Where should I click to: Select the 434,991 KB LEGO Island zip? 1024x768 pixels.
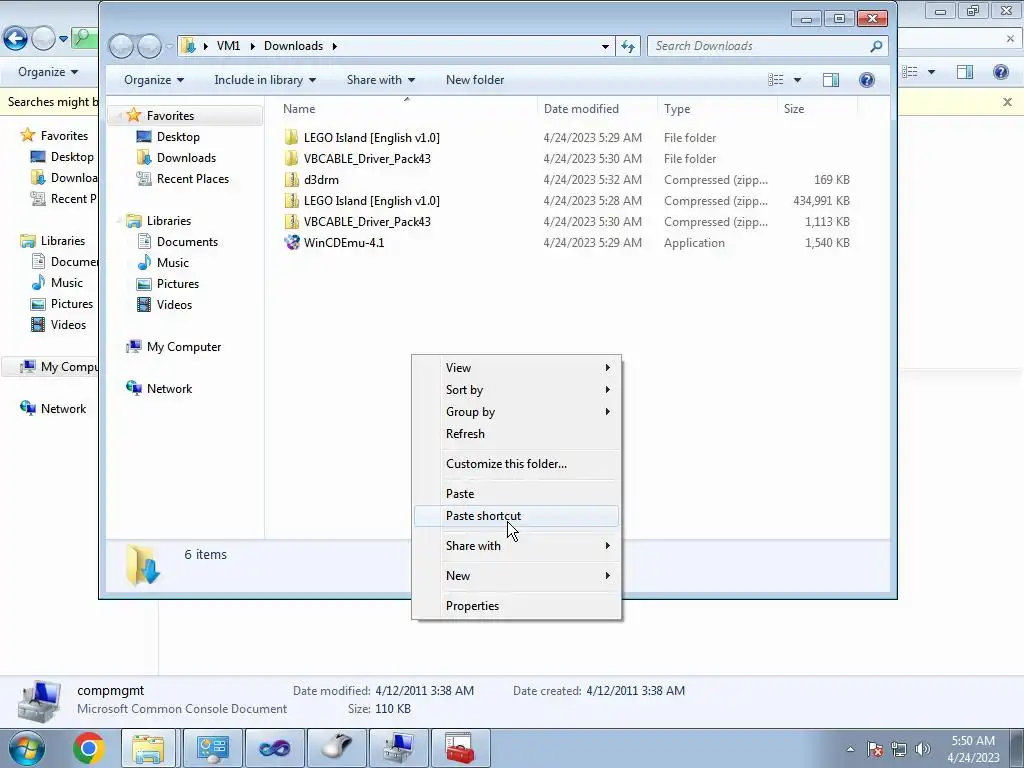click(371, 200)
